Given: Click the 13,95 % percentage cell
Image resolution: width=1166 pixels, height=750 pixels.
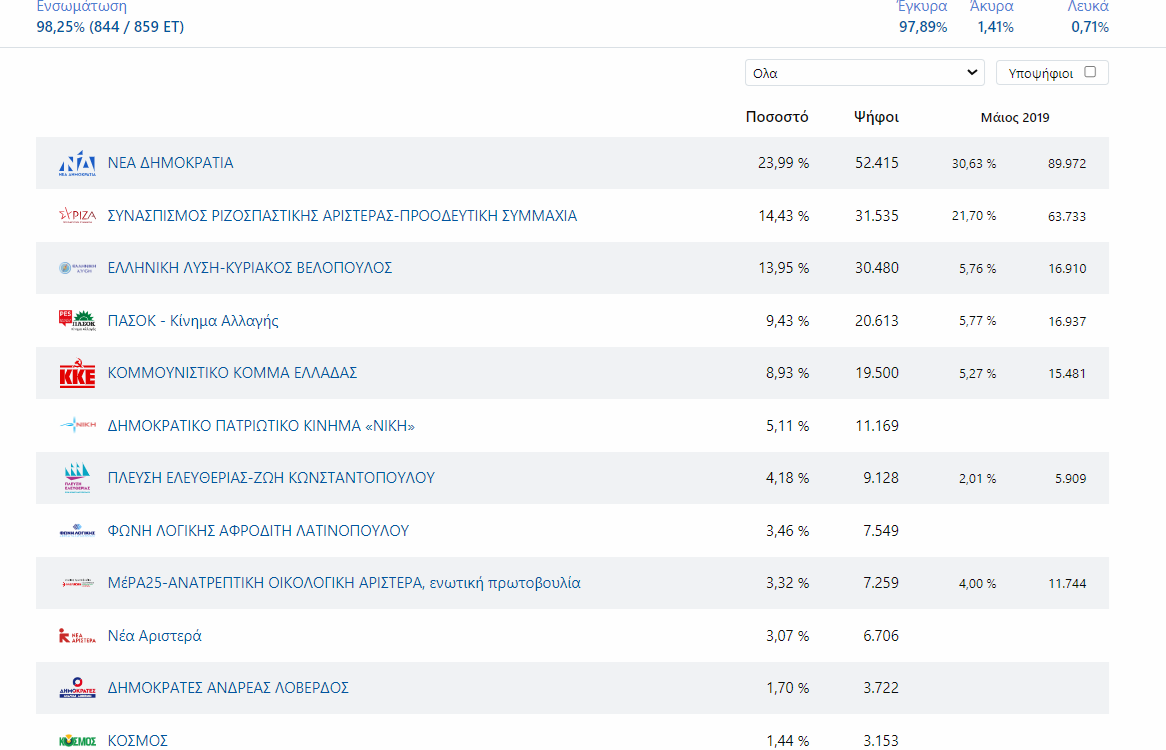Looking at the screenshot, I should [784, 268].
